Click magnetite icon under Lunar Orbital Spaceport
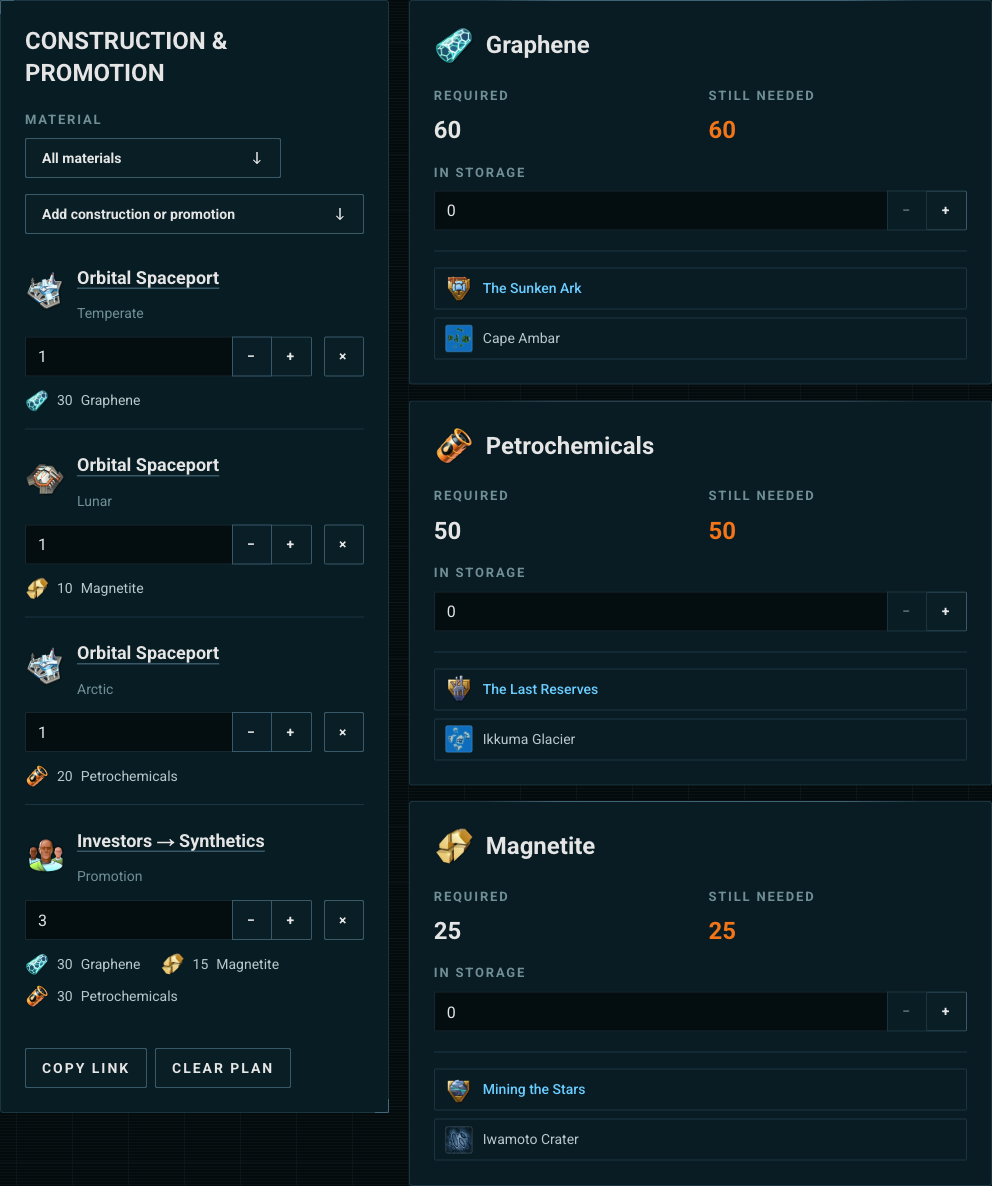This screenshot has height=1186, width=992. [37, 588]
